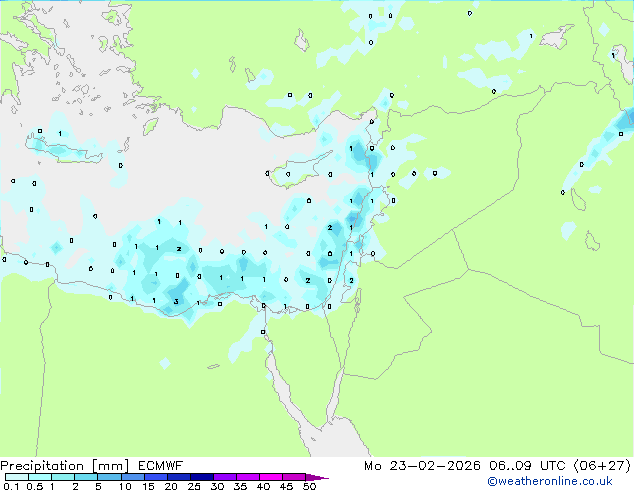Click the 0.1–0.5 mm legend swatch
The image size is (634, 490).
click(x=17, y=477)
